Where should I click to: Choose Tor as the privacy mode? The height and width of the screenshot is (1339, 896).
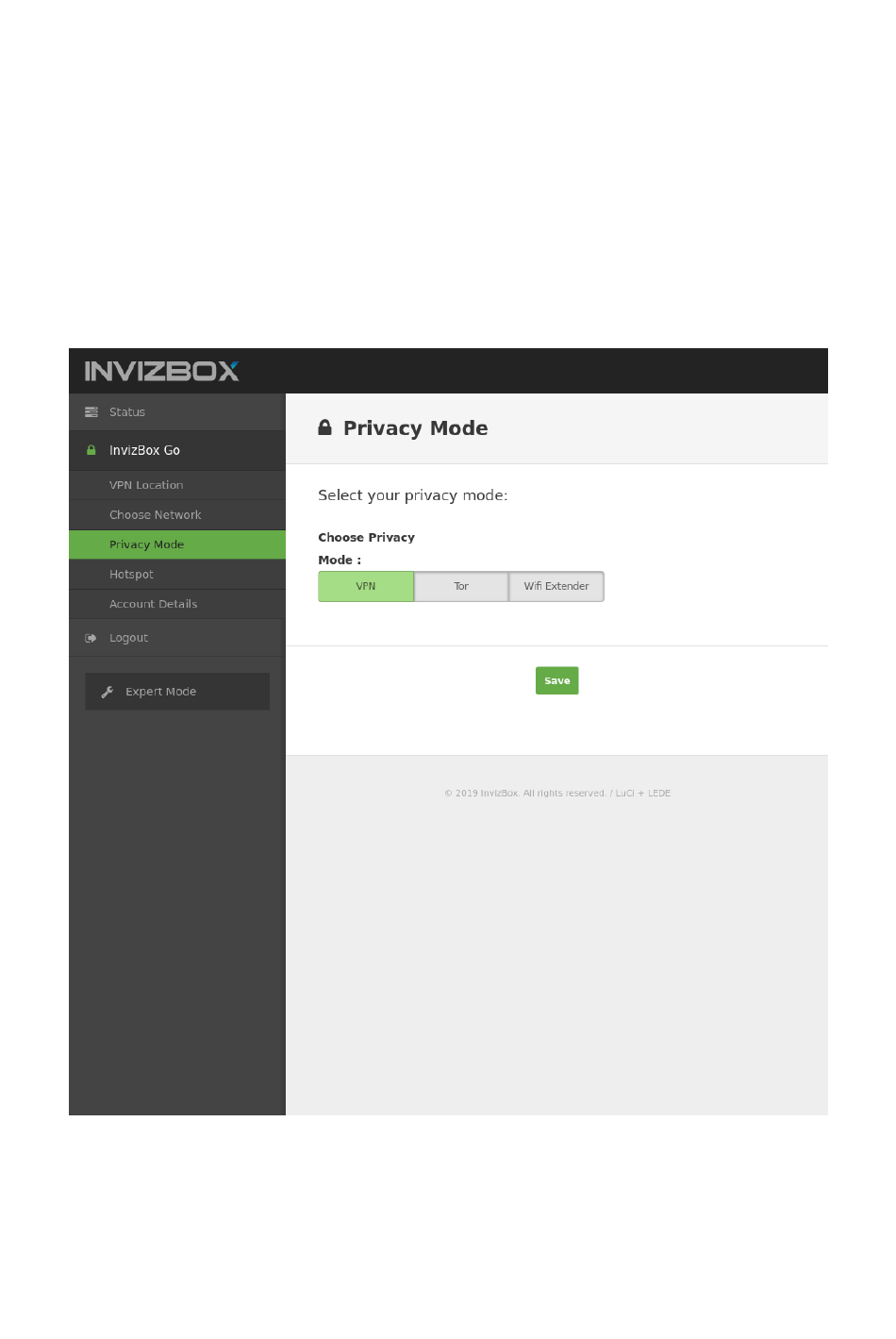coord(461,586)
